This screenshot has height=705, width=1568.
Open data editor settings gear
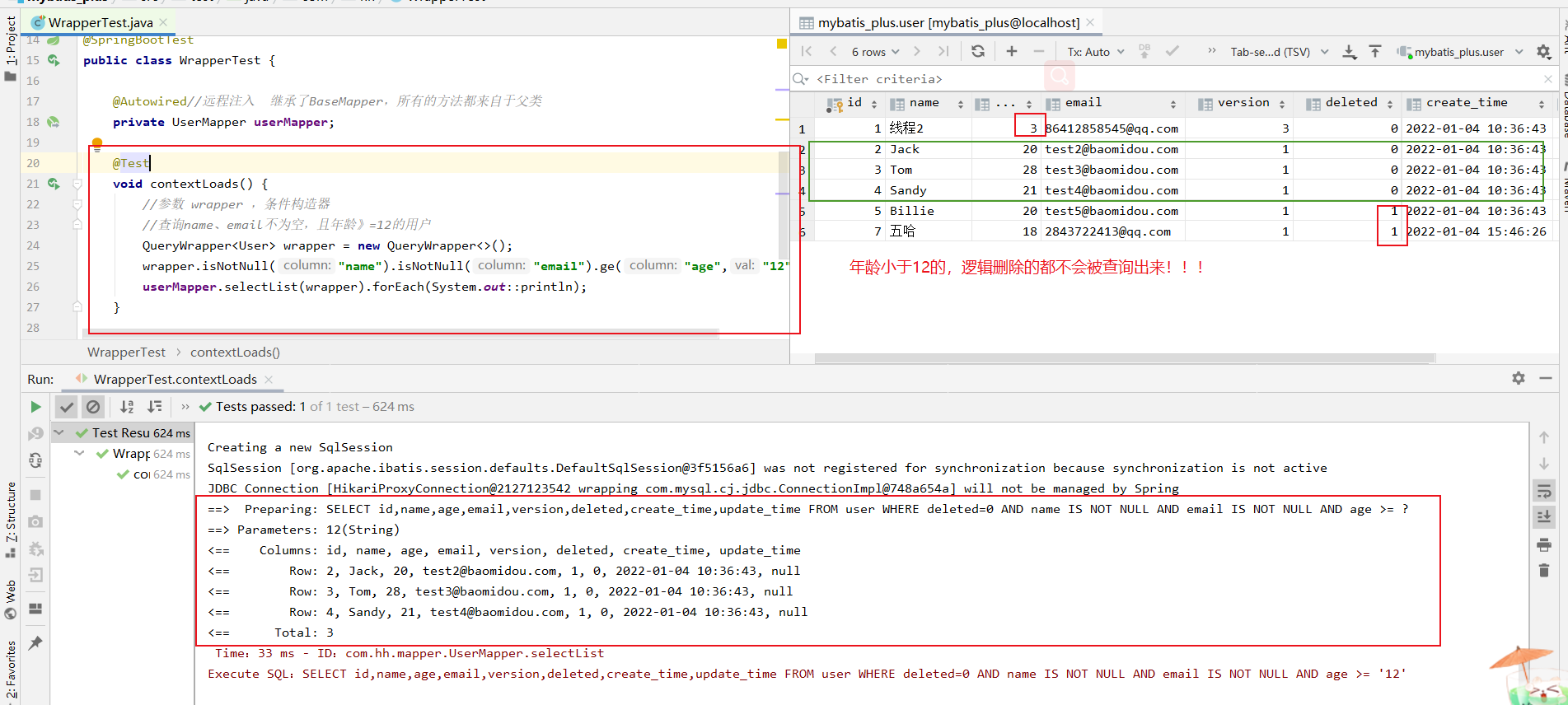(1544, 52)
